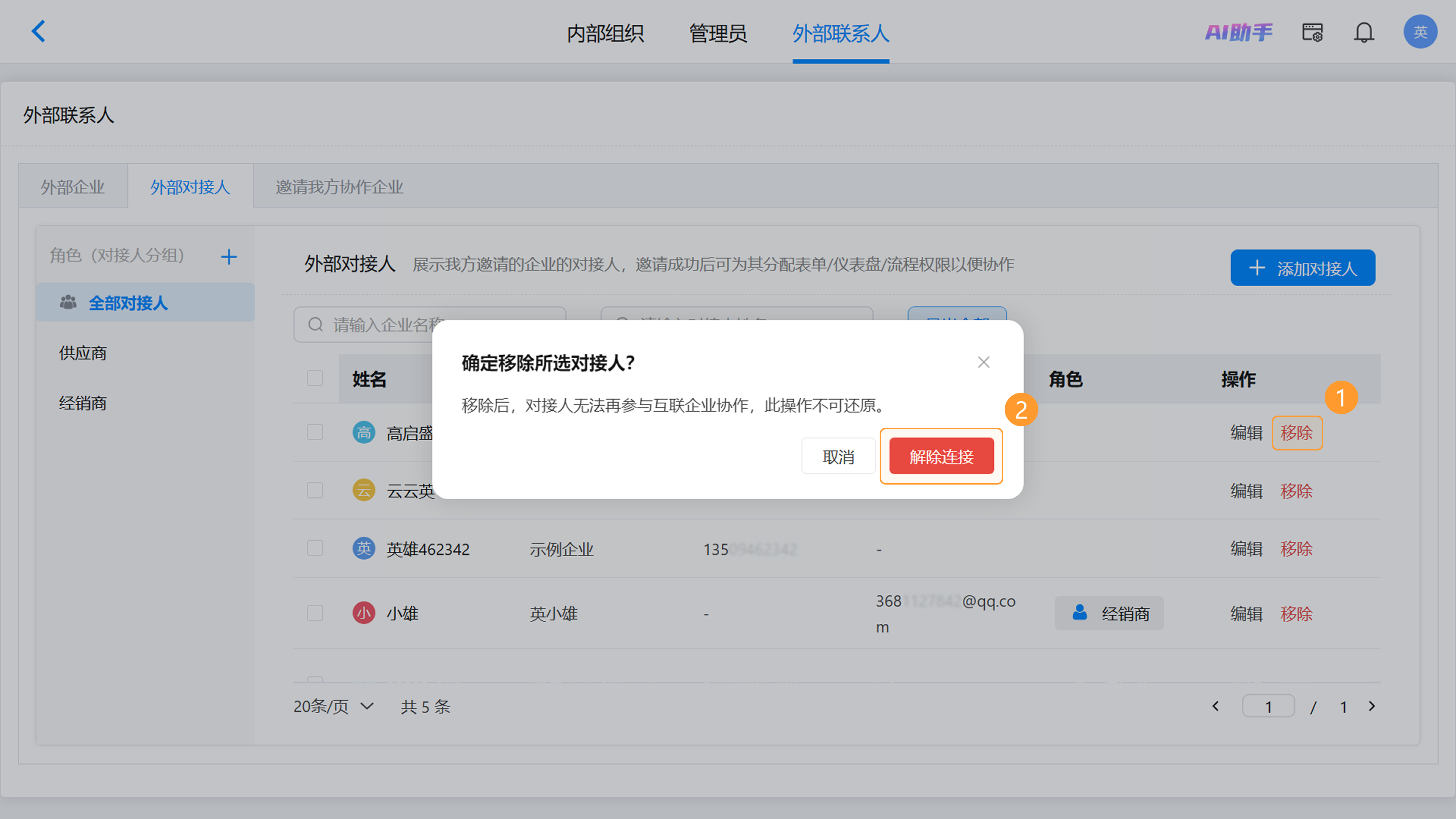
Task: Open the 邀请我方协作企业 sub-tab
Action: (x=339, y=187)
